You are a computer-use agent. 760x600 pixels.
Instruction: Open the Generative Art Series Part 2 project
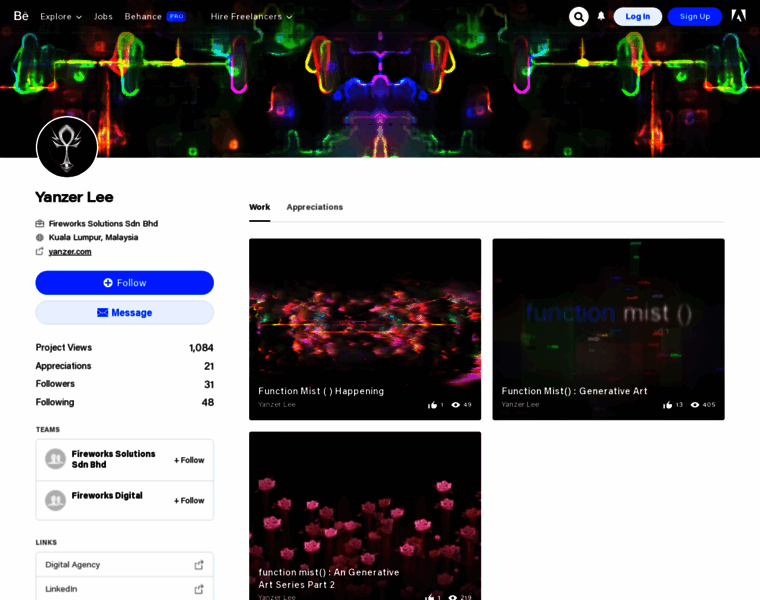365,516
